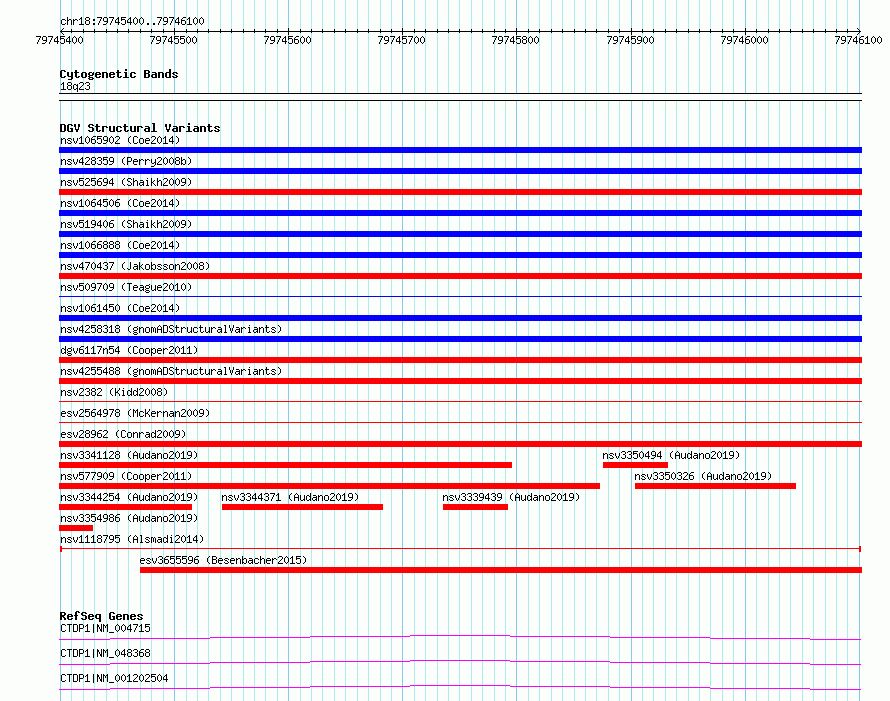Select the red bar under nsv3350326
Image resolution: width=890 pixels, height=701 pixels.
(x=715, y=486)
